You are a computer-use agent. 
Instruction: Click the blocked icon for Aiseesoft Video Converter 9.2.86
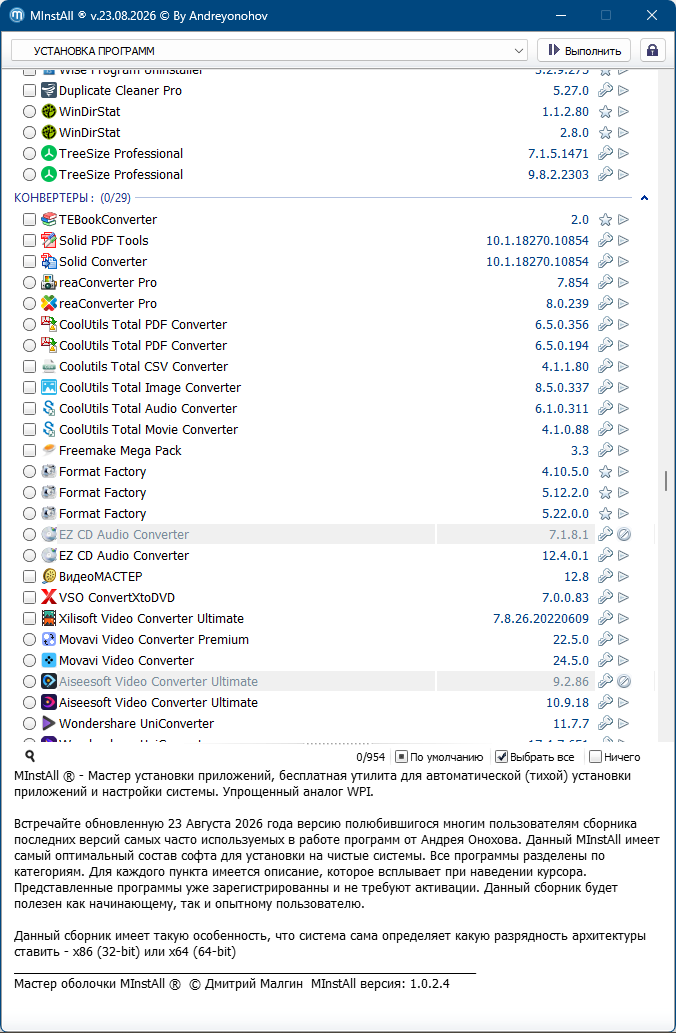click(x=624, y=681)
